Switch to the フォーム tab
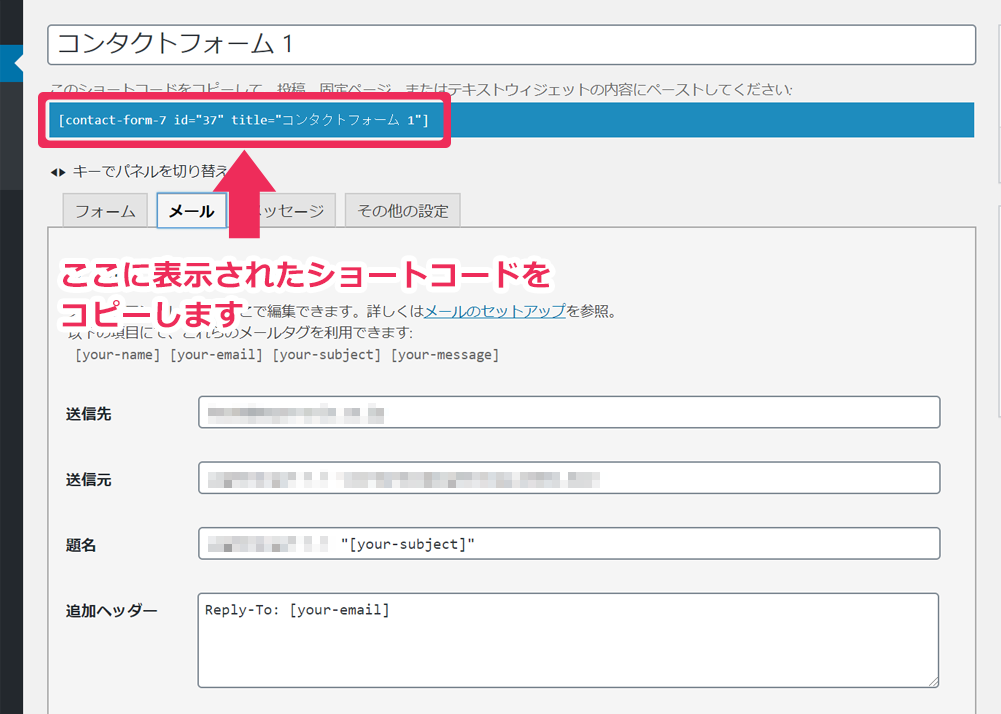Image resolution: width=1001 pixels, height=714 pixels. [105, 211]
